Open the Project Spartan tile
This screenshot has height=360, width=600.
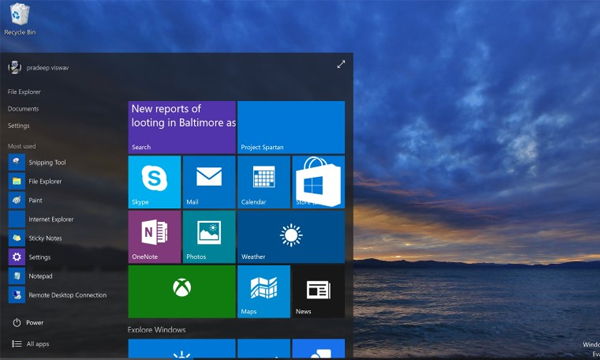coord(291,127)
